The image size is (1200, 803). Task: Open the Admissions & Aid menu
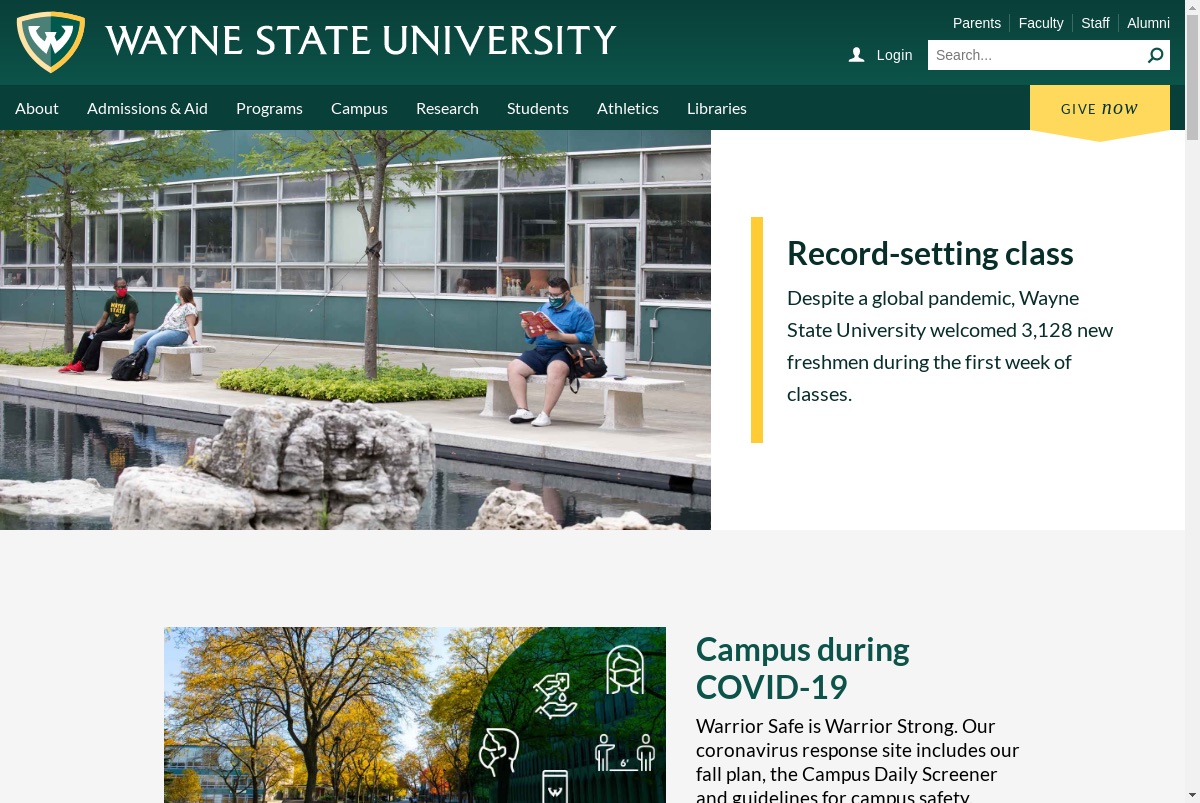(147, 108)
